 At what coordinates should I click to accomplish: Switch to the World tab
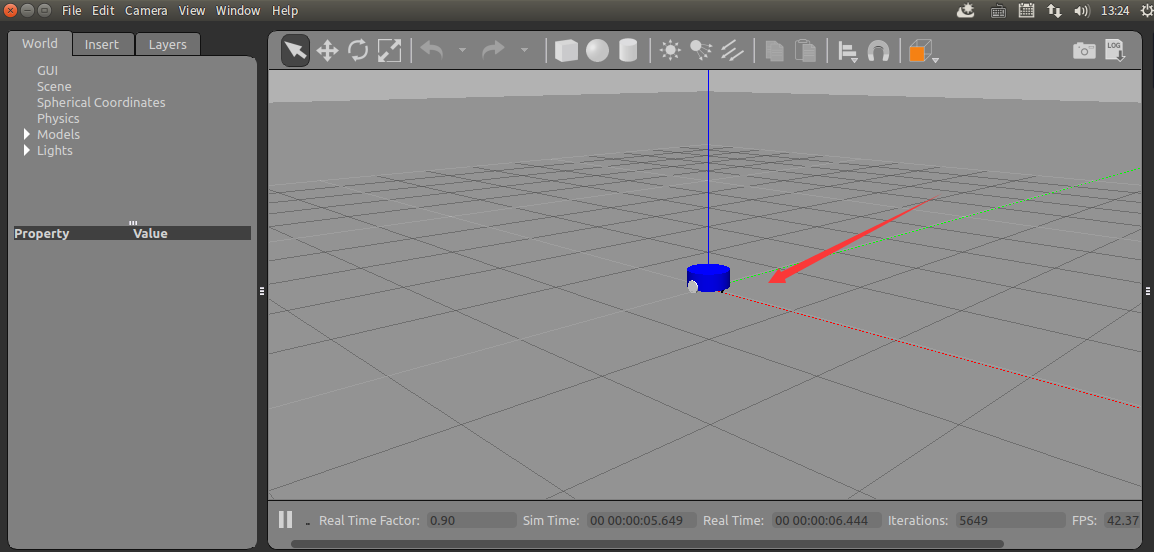pos(40,43)
